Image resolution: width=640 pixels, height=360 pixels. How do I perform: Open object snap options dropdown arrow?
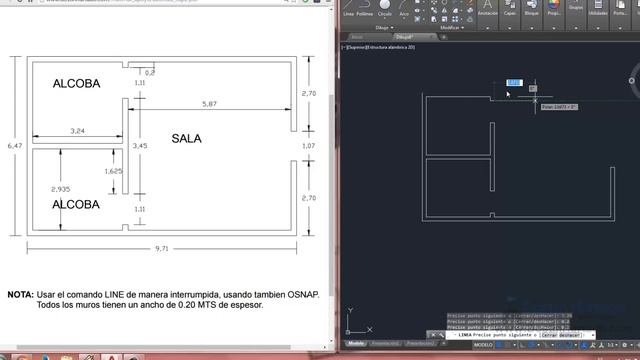click(x=576, y=345)
